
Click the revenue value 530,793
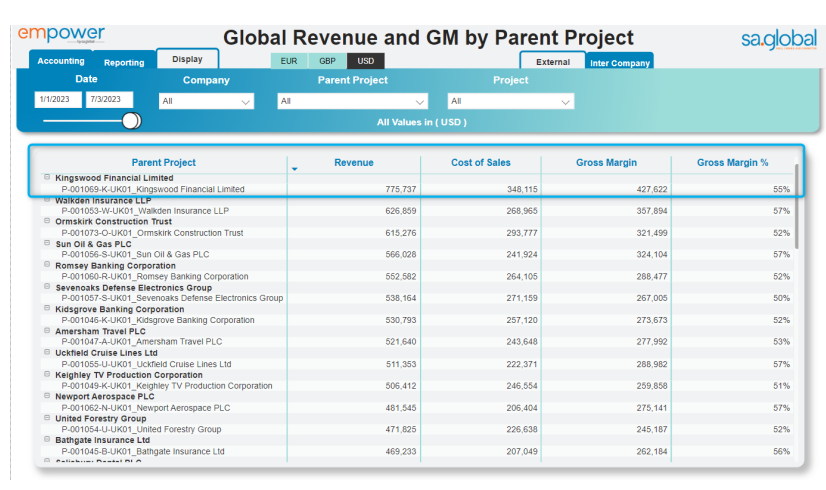point(400,320)
